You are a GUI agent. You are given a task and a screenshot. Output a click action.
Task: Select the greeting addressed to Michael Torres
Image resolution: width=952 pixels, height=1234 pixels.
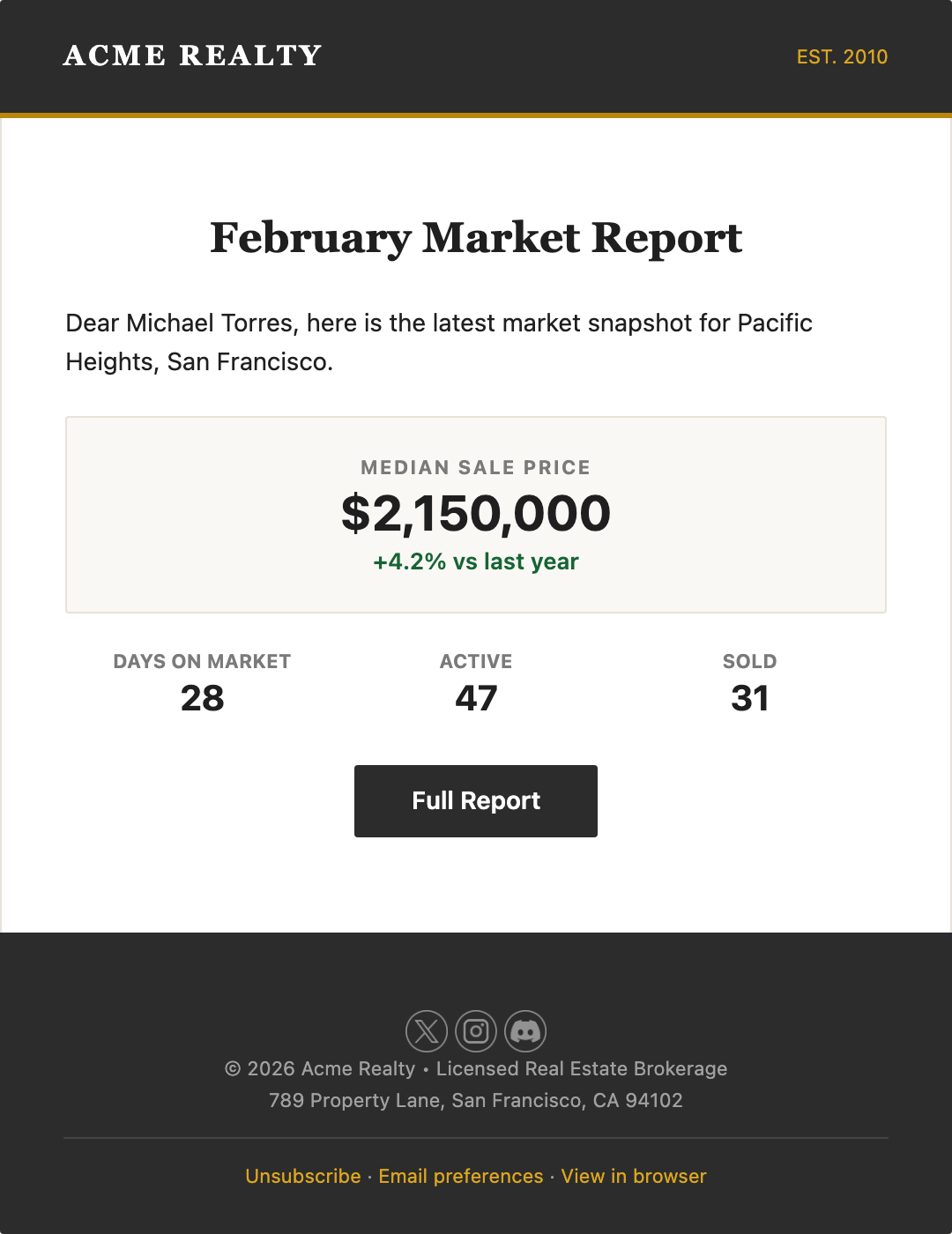point(438,342)
